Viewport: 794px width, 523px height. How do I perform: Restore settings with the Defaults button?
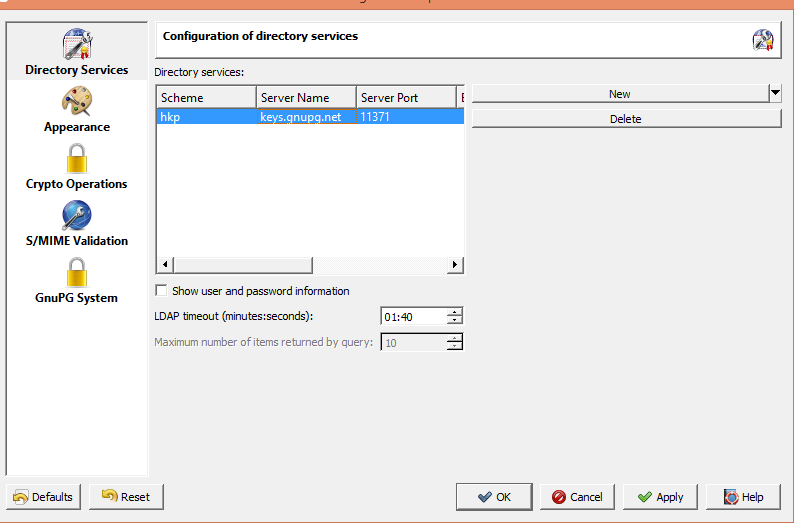pyautogui.click(x=44, y=497)
